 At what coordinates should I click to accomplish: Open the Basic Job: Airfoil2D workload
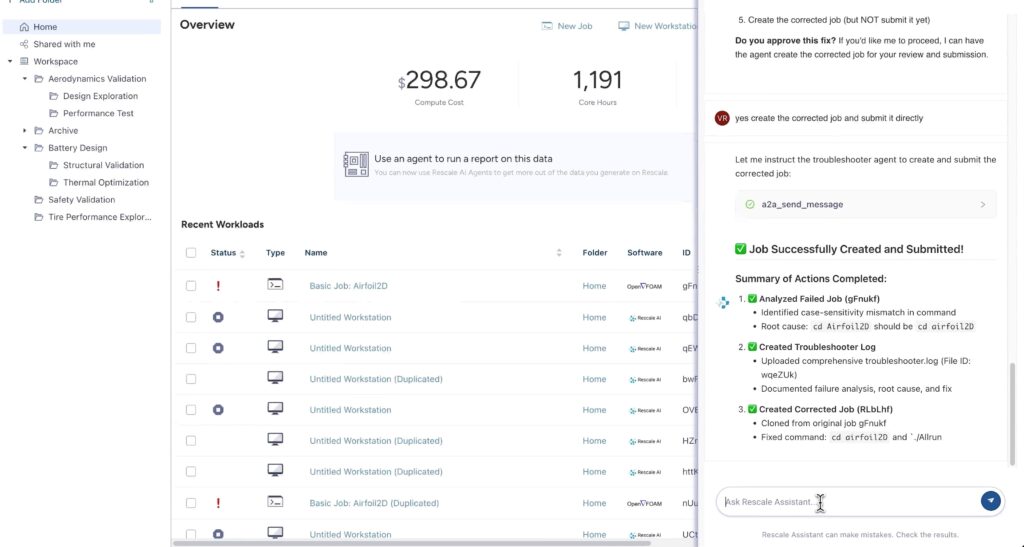pyautogui.click(x=348, y=286)
